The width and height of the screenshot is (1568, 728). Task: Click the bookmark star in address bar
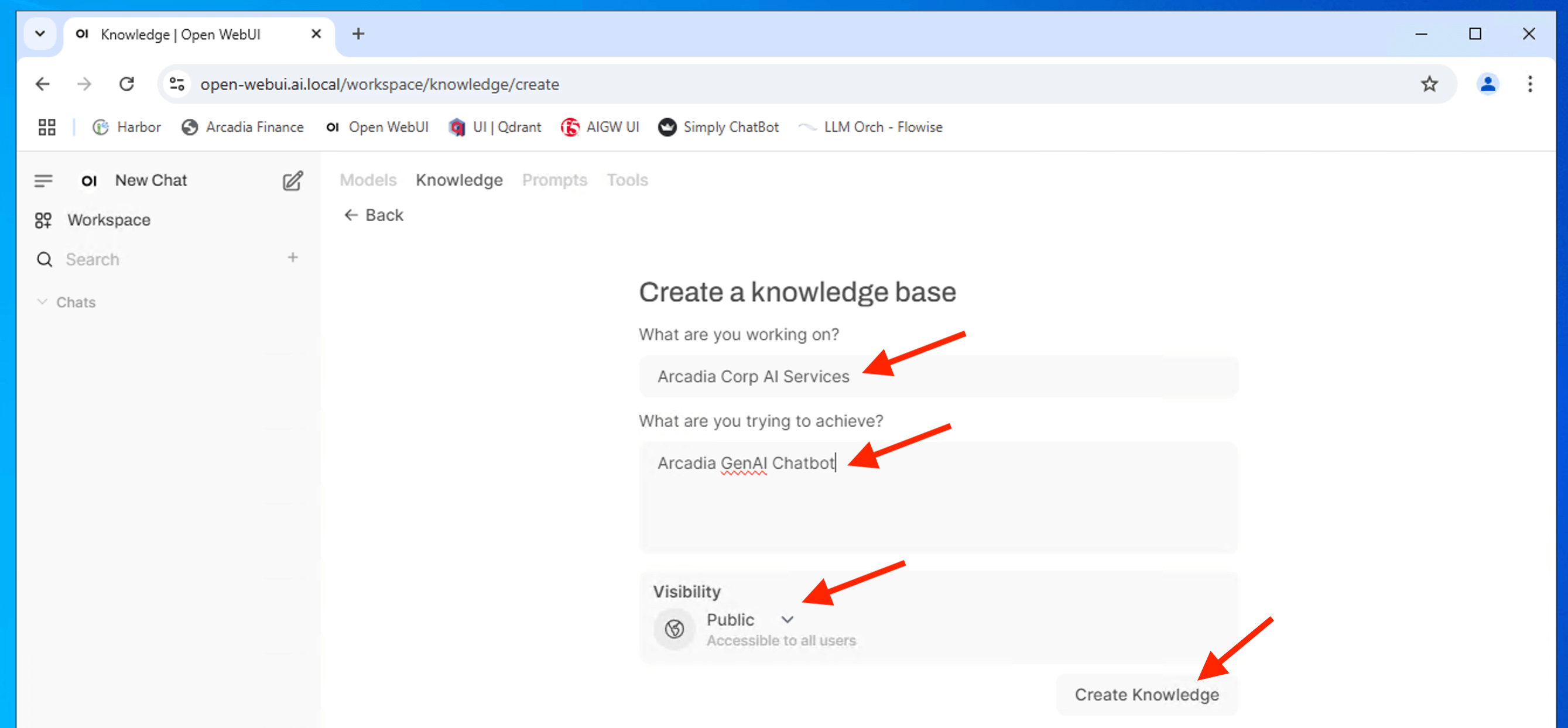coord(1429,84)
